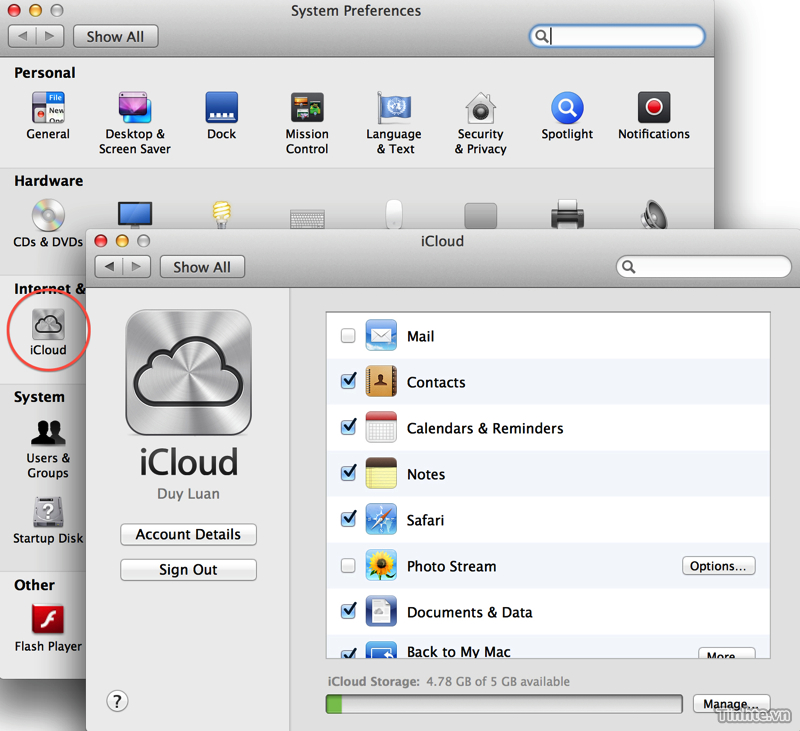Click the Documents & Data document icon
The height and width of the screenshot is (731, 800).
[381, 611]
